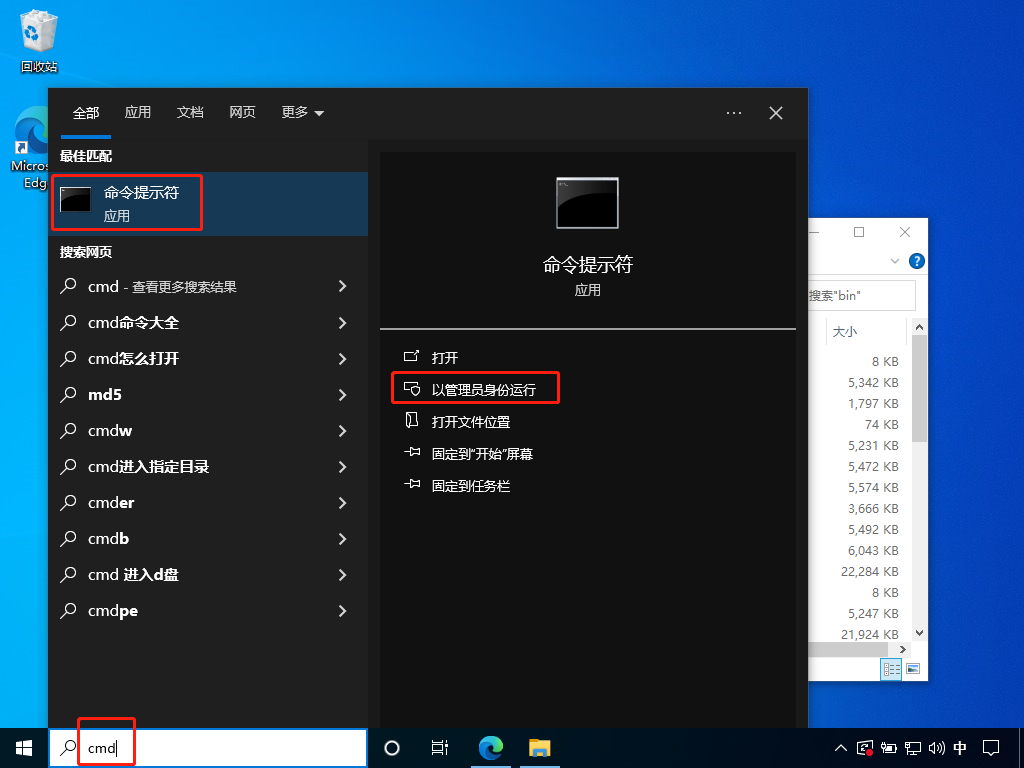Pin Command Prompt to Start screen
Screen dimensions: 1024x768
tap(481, 454)
